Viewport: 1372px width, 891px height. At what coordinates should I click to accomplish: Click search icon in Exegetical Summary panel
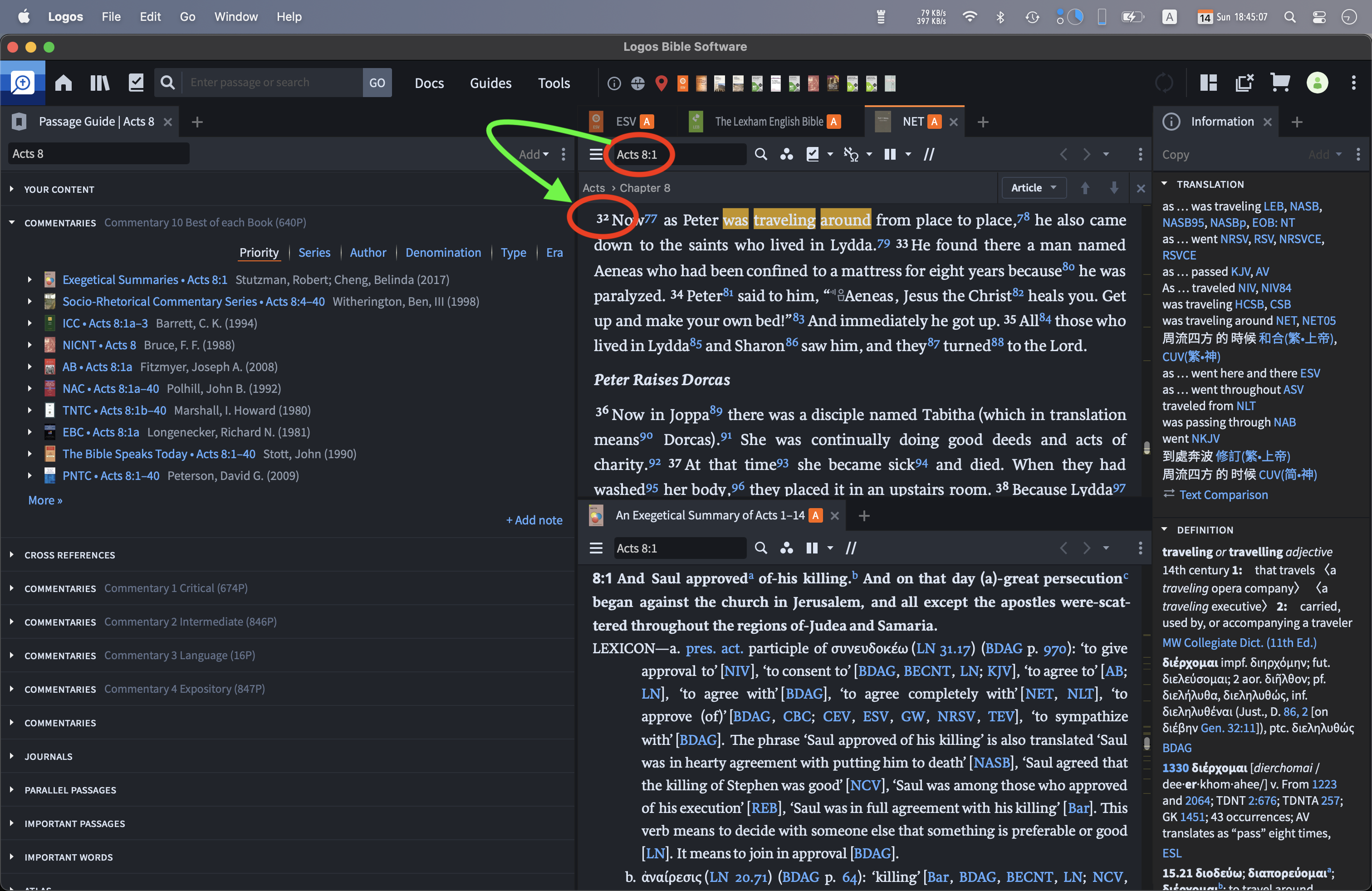(x=761, y=548)
